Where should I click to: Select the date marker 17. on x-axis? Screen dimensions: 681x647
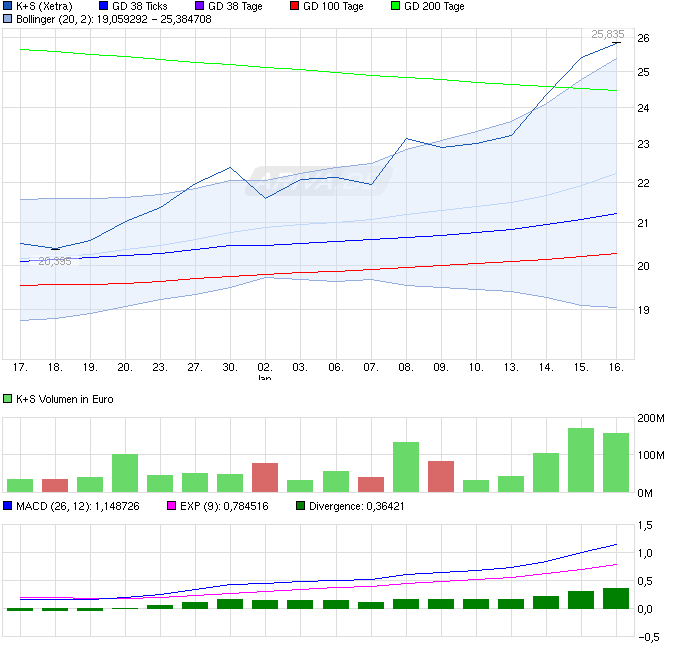(19, 367)
